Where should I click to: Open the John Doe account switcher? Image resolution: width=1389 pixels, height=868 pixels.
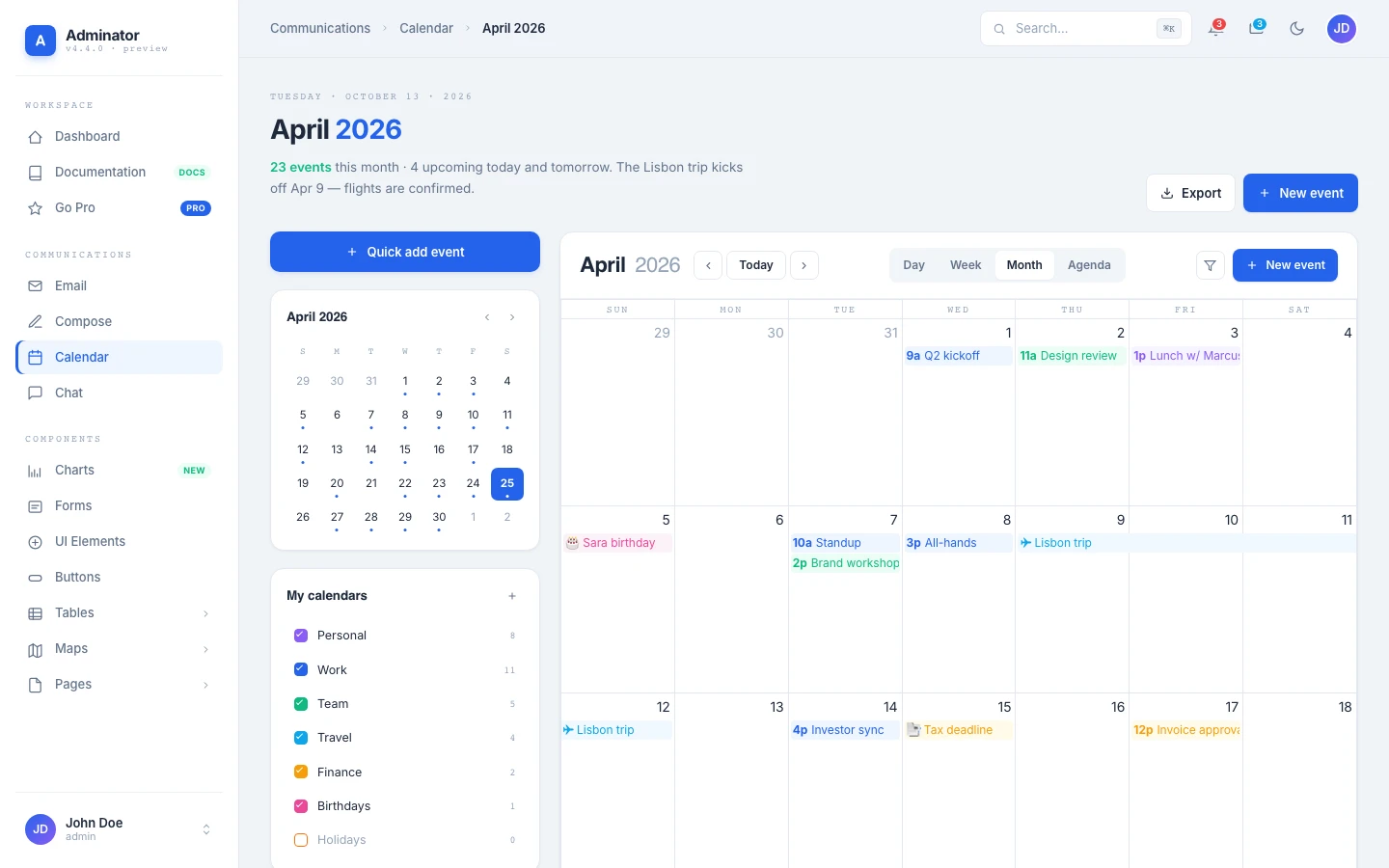pos(120,829)
